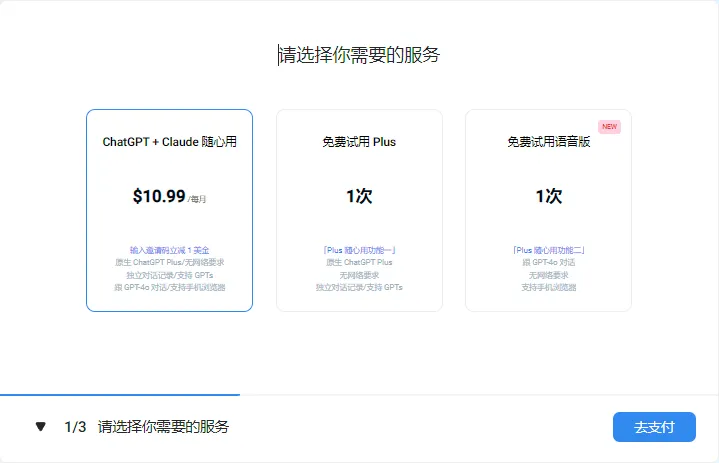The height and width of the screenshot is (463, 719).
Task: Click the 输入邀请码立减 1 美金 text
Action: pyautogui.click(x=169, y=250)
